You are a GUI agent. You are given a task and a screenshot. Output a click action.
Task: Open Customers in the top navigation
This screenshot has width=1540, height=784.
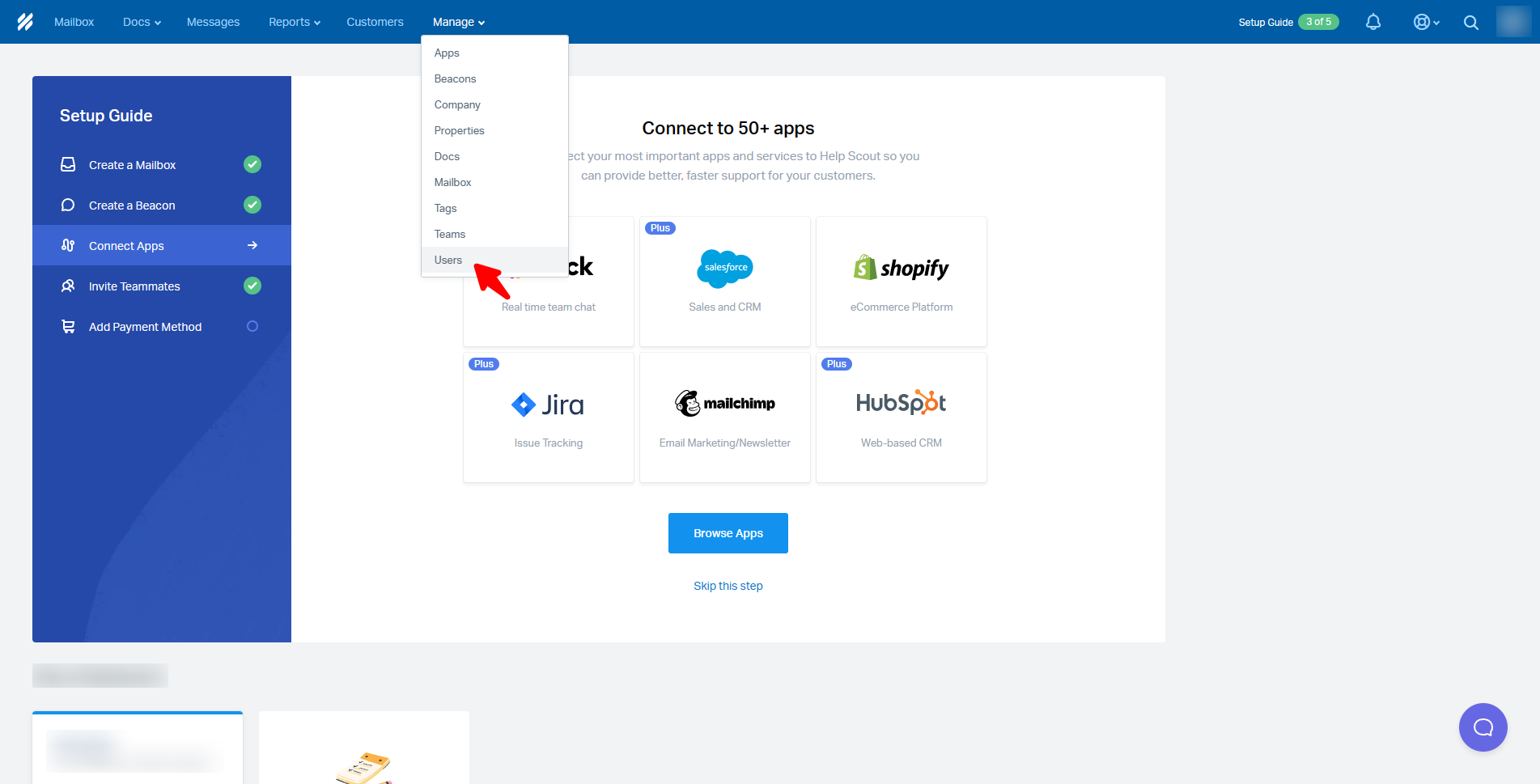[375, 22]
